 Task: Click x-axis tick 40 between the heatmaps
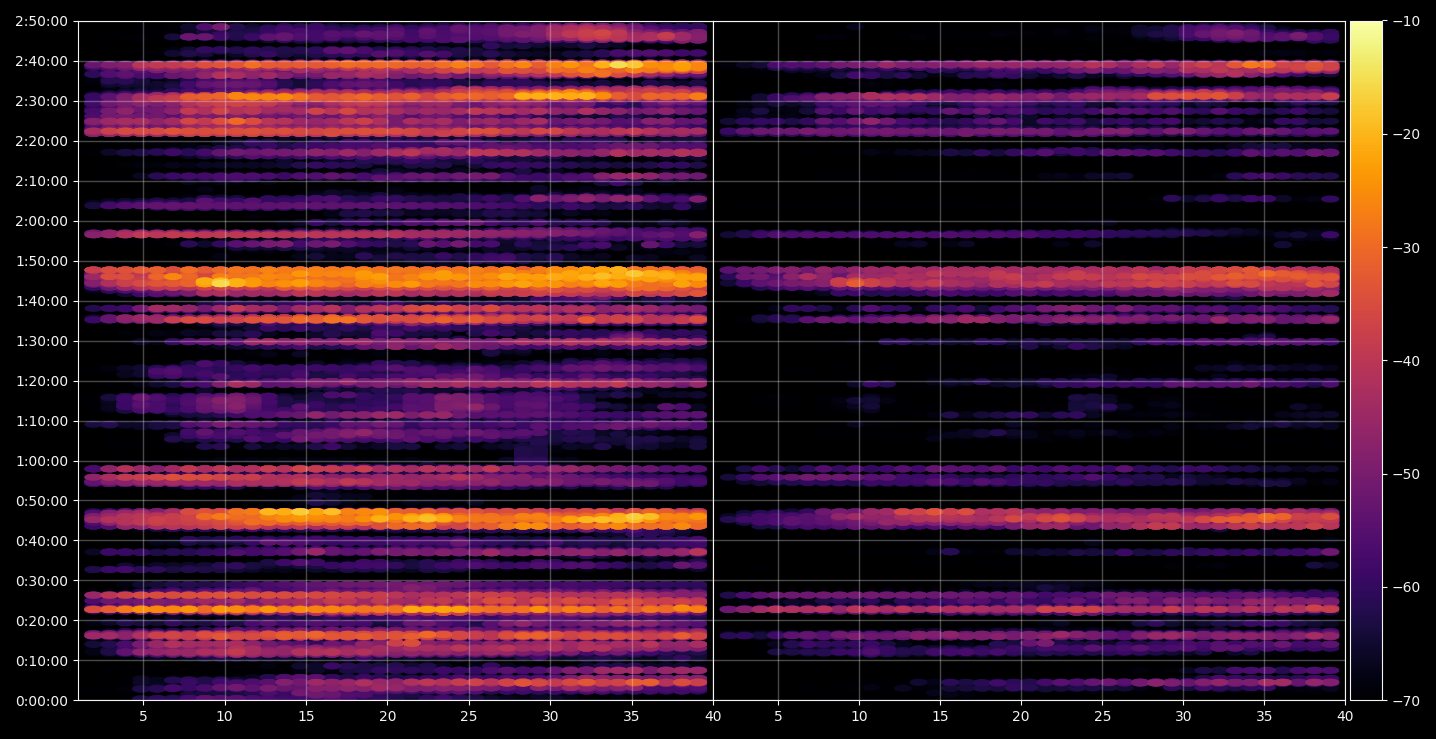pos(713,716)
